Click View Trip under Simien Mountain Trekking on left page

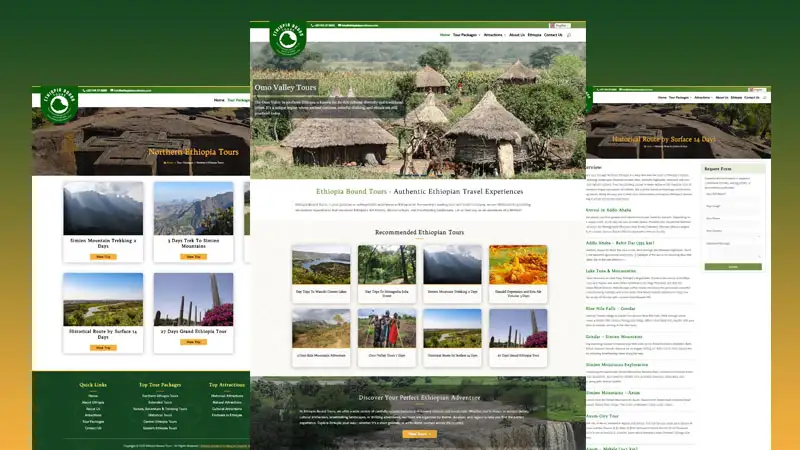click(103, 257)
